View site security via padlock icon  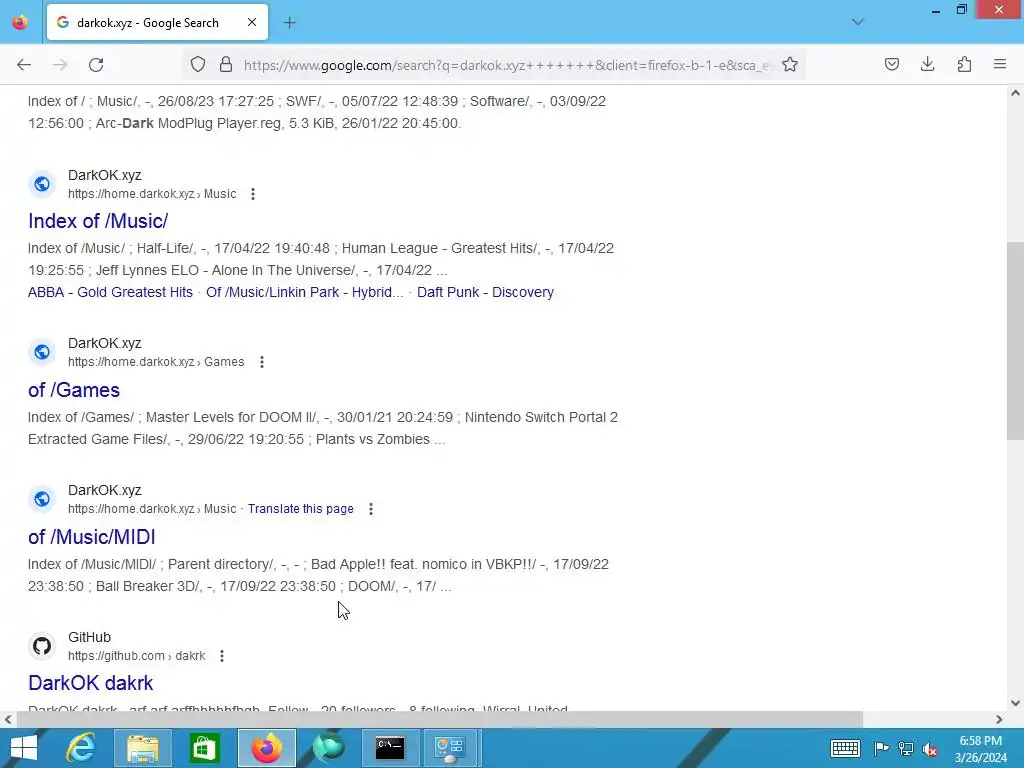click(x=226, y=65)
